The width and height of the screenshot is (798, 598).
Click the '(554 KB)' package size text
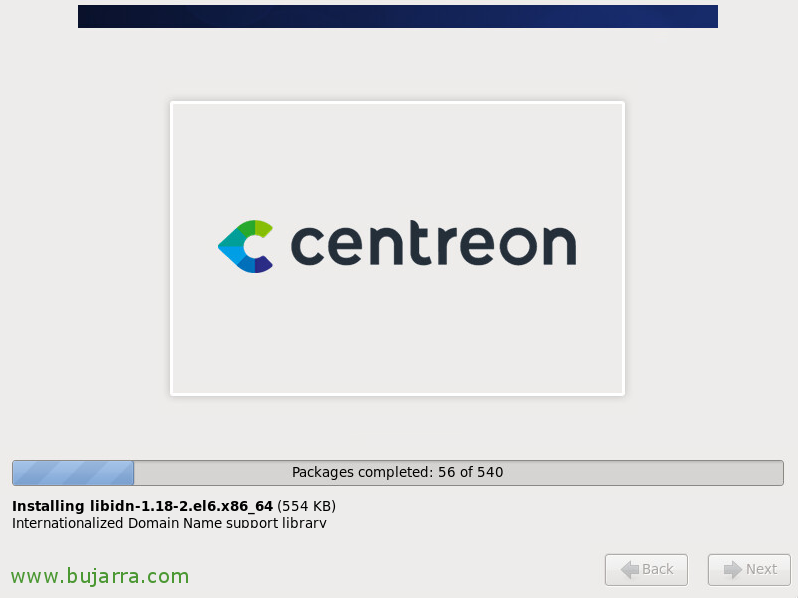tap(306, 506)
